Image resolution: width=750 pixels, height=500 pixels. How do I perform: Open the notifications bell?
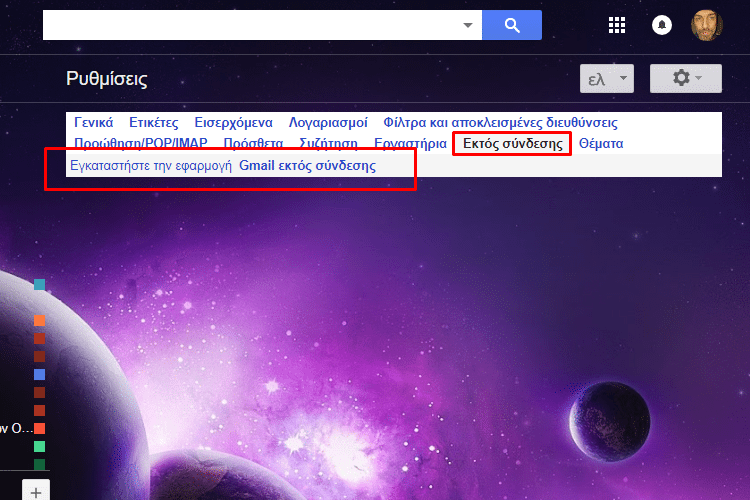(x=662, y=25)
